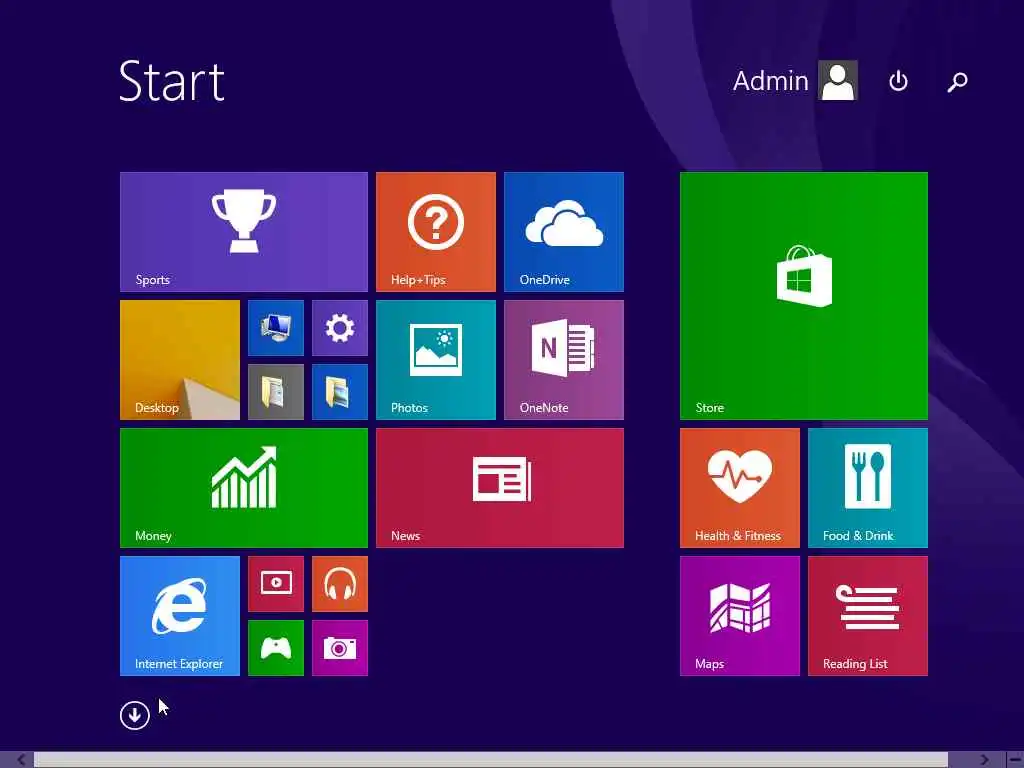Image resolution: width=1024 pixels, height=768 pixels.
Task: Open the Maps tile
Action: (739, 616)
